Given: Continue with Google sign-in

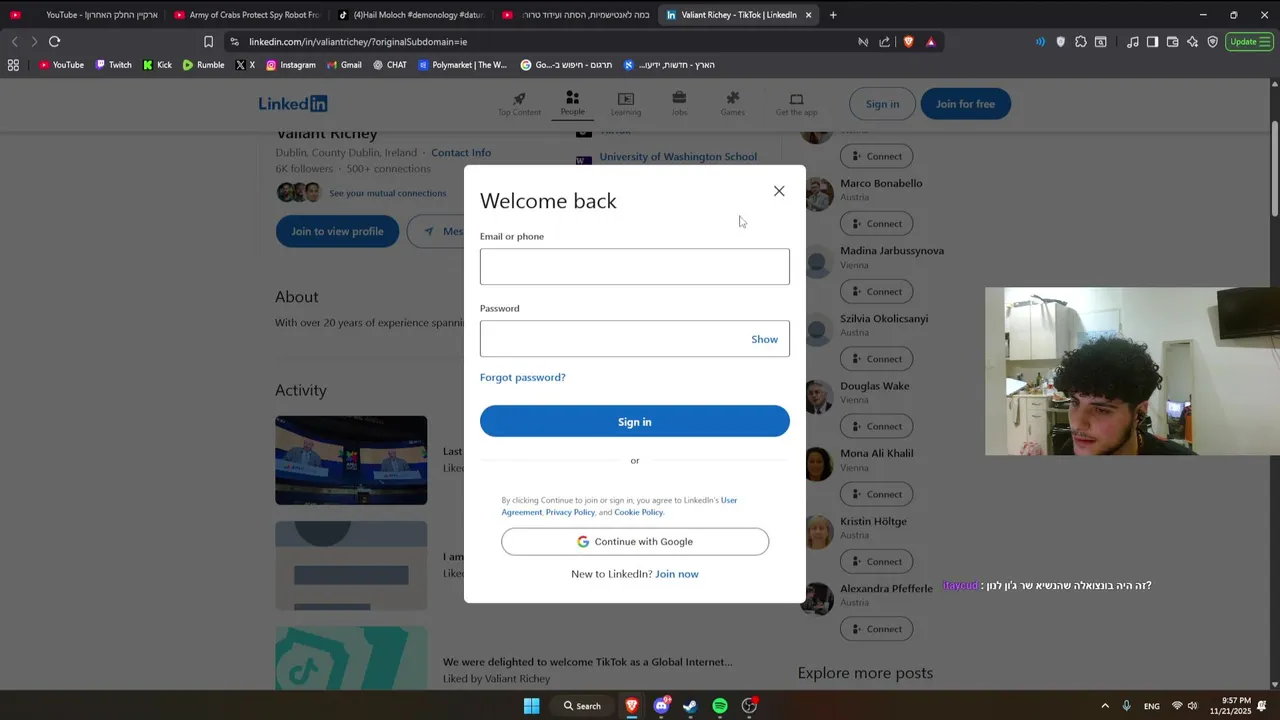Looking at the screenshot, I should pos(634,541).
